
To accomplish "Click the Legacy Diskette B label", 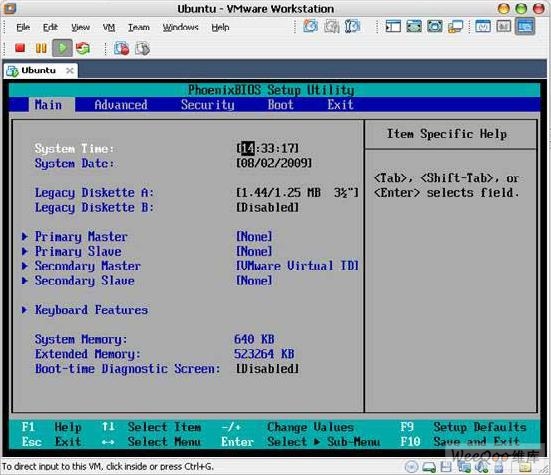I will click(94, 208).
